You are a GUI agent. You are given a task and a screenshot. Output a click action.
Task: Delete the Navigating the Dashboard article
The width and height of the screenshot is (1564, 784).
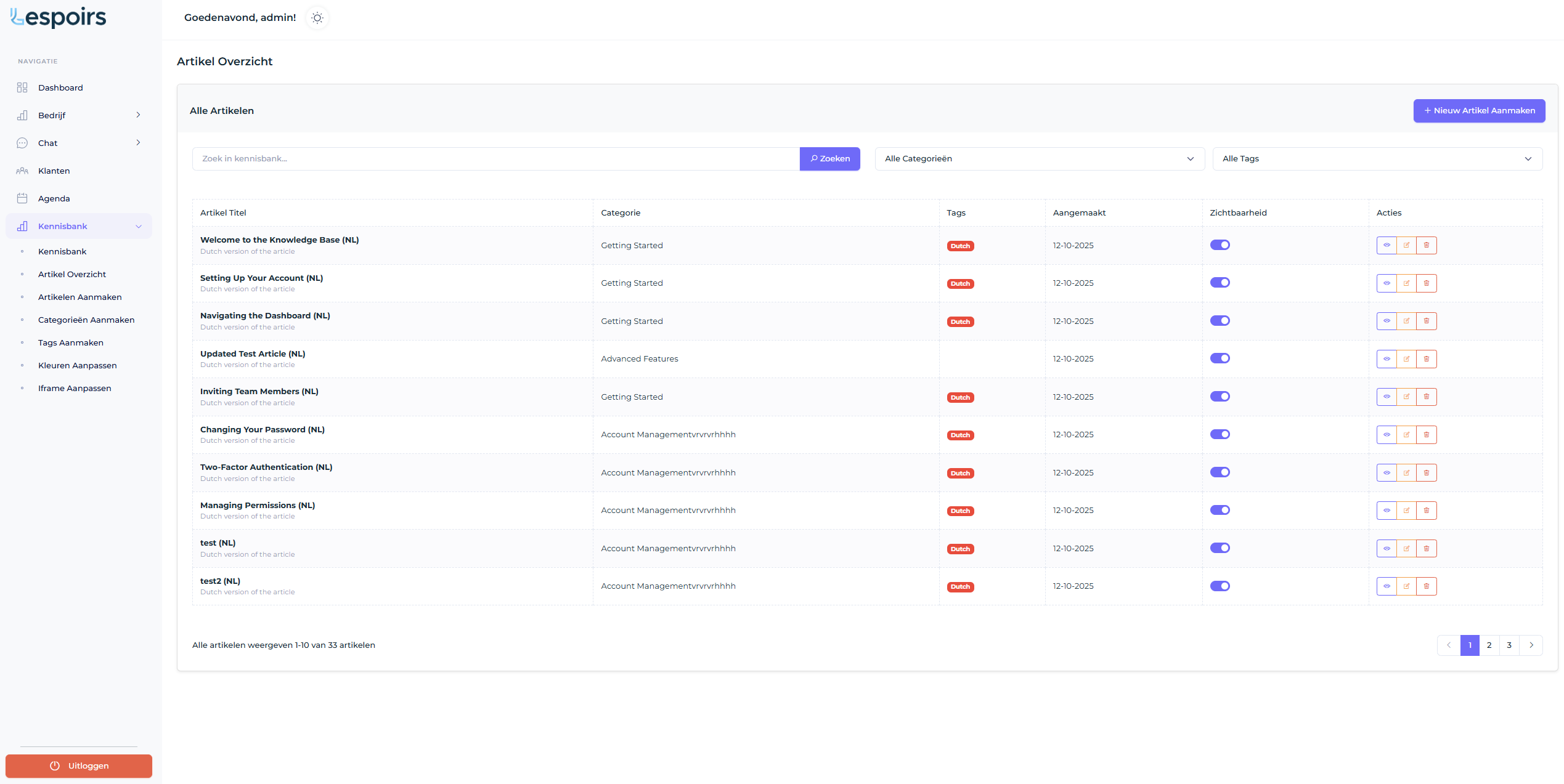pyautogui.click(x=1426, y=321)
